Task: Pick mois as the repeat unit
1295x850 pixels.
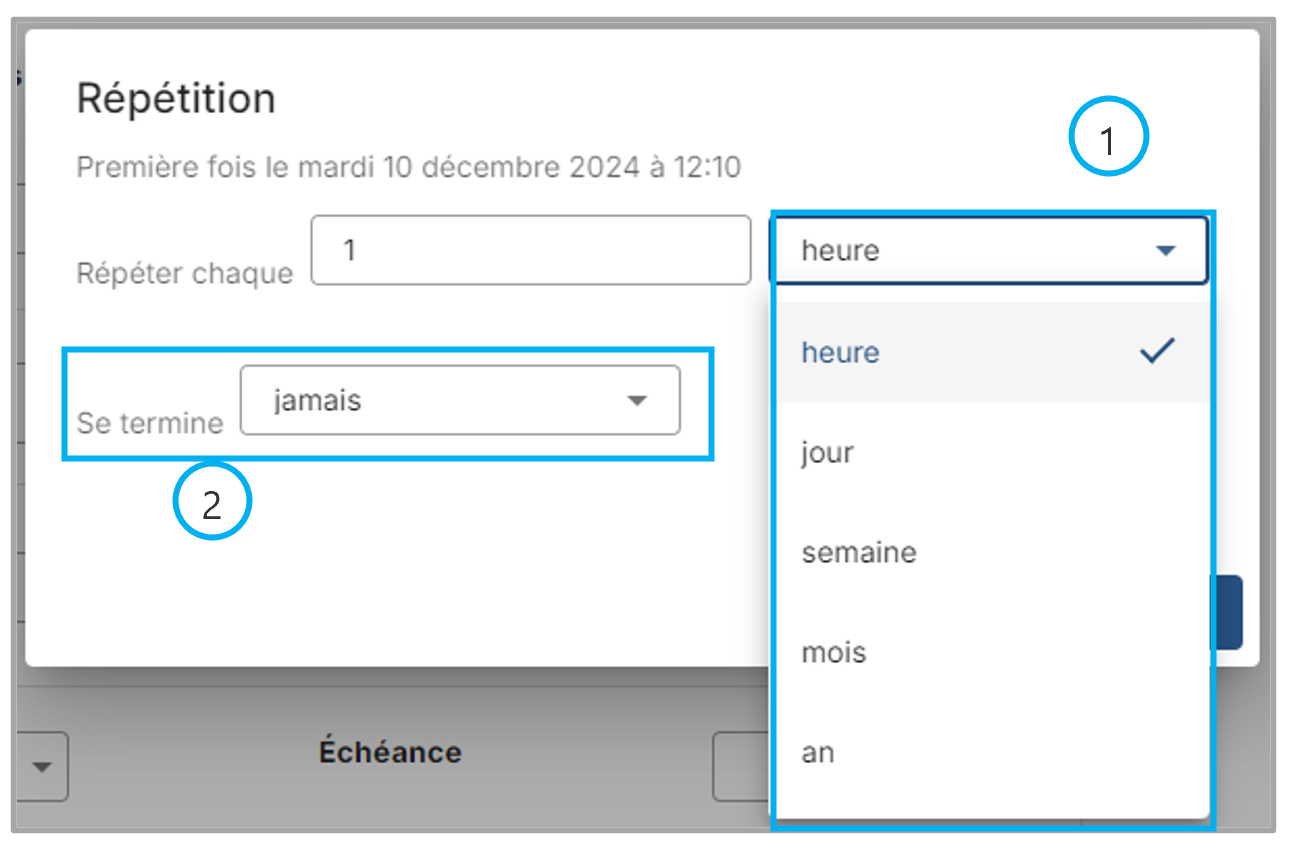Action: click(834, 652)
